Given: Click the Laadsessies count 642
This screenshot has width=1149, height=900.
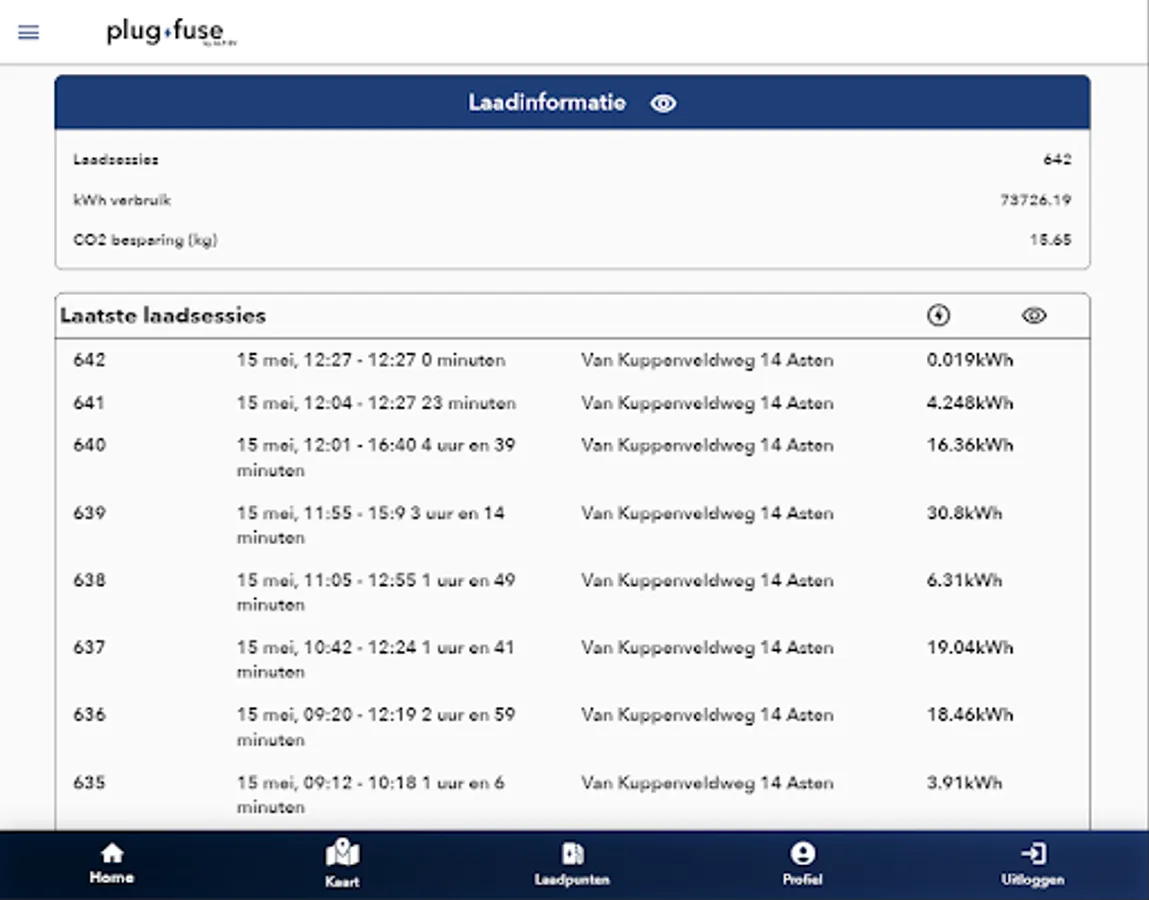Looking at the screenshot, I should point(1057,160).
